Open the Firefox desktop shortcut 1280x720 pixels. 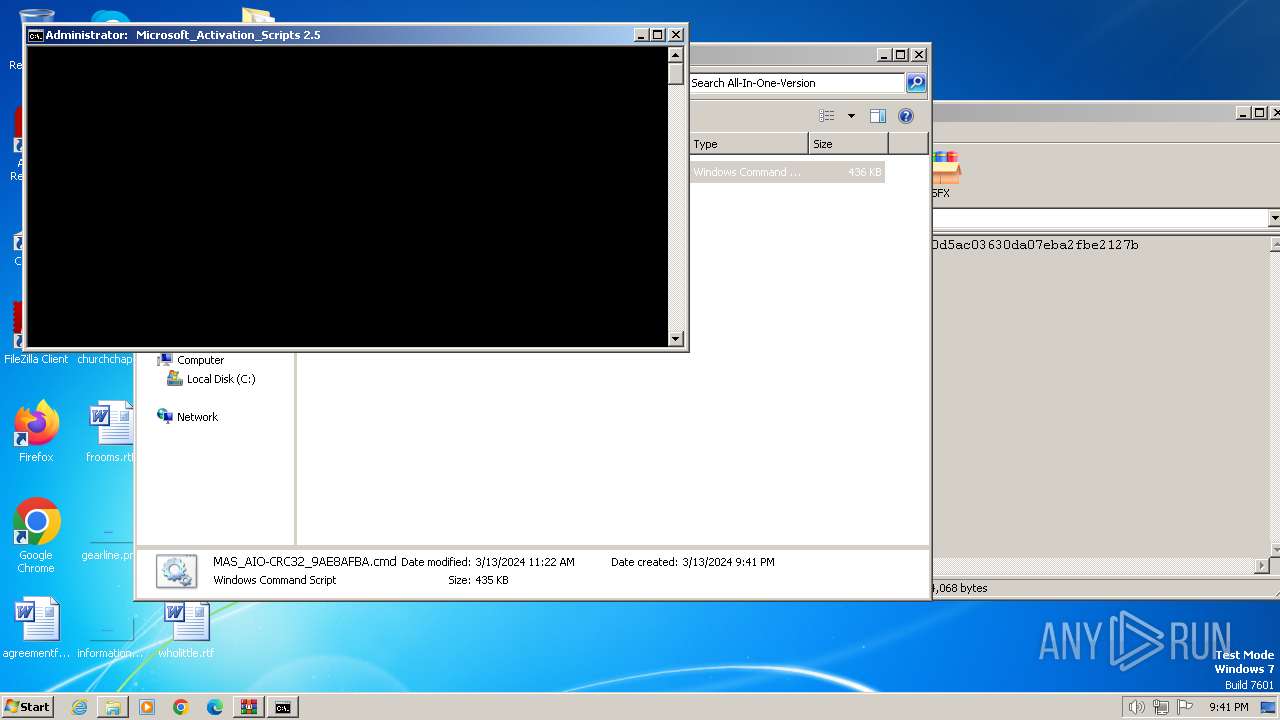pyautogui.click(x=36, y=432)
